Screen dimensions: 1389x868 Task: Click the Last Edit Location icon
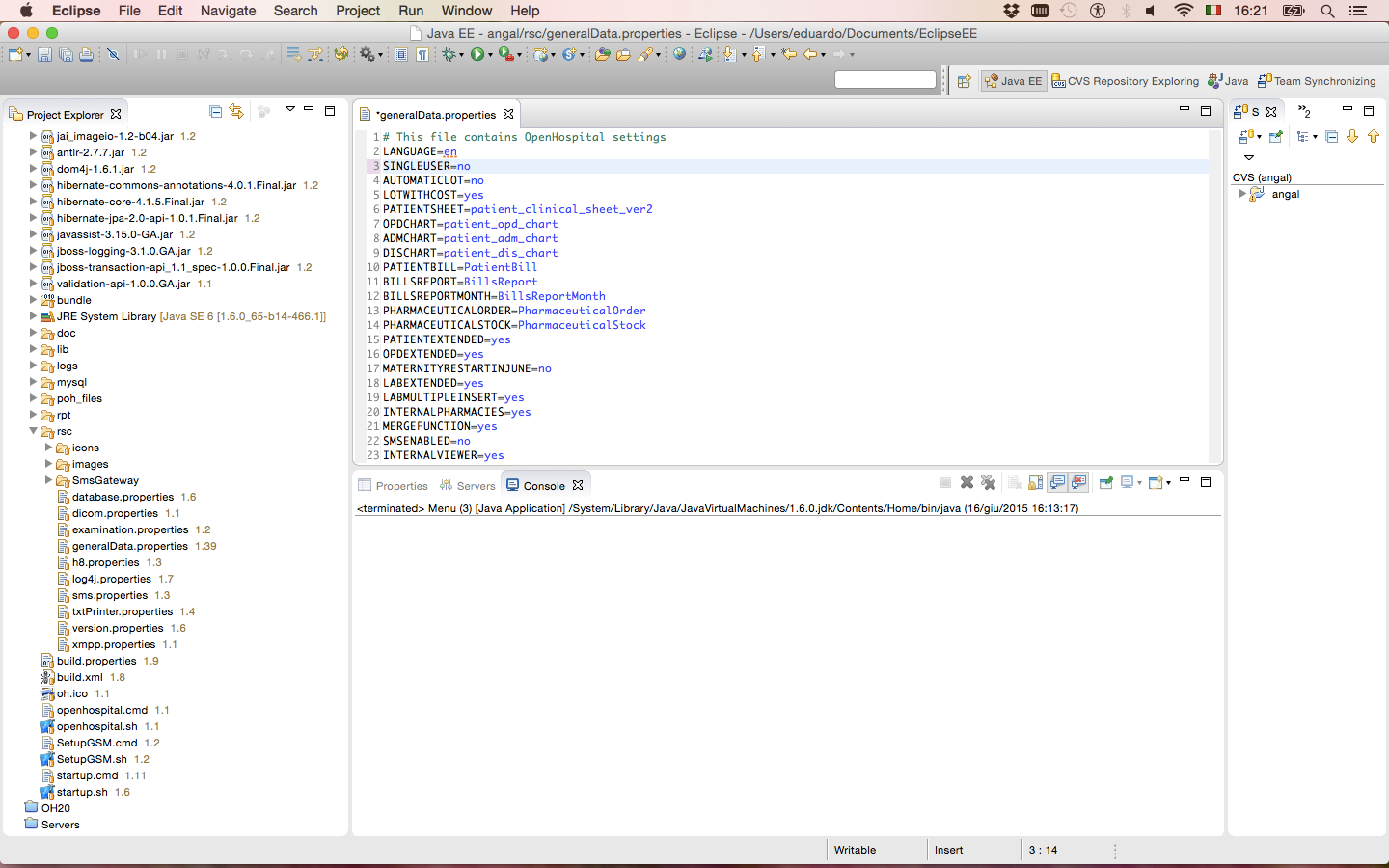pyautogui.click(x=789, y=55)
